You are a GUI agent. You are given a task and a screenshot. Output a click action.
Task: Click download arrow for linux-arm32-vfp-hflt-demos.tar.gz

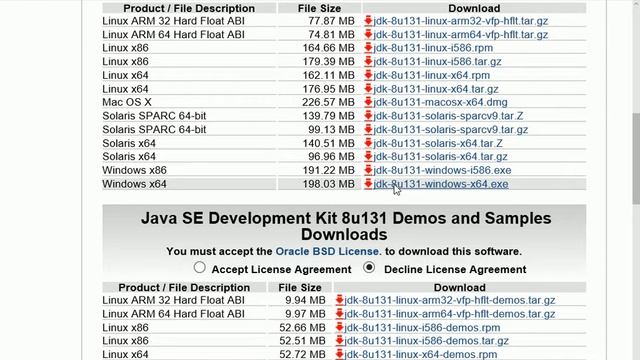pos(339,300)
